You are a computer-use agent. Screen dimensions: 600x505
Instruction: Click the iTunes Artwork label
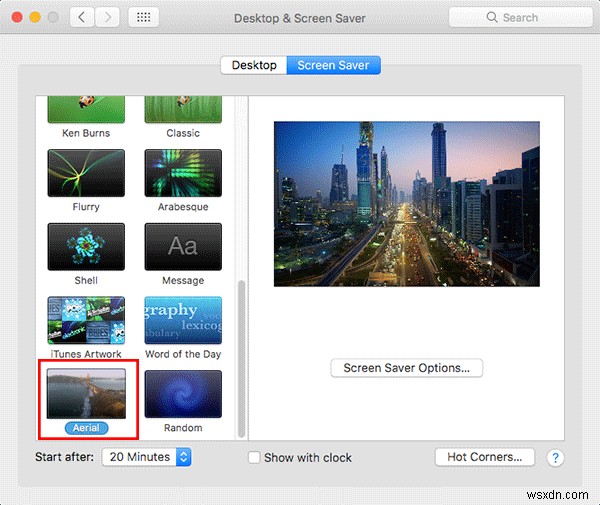[x=86, y=354]
